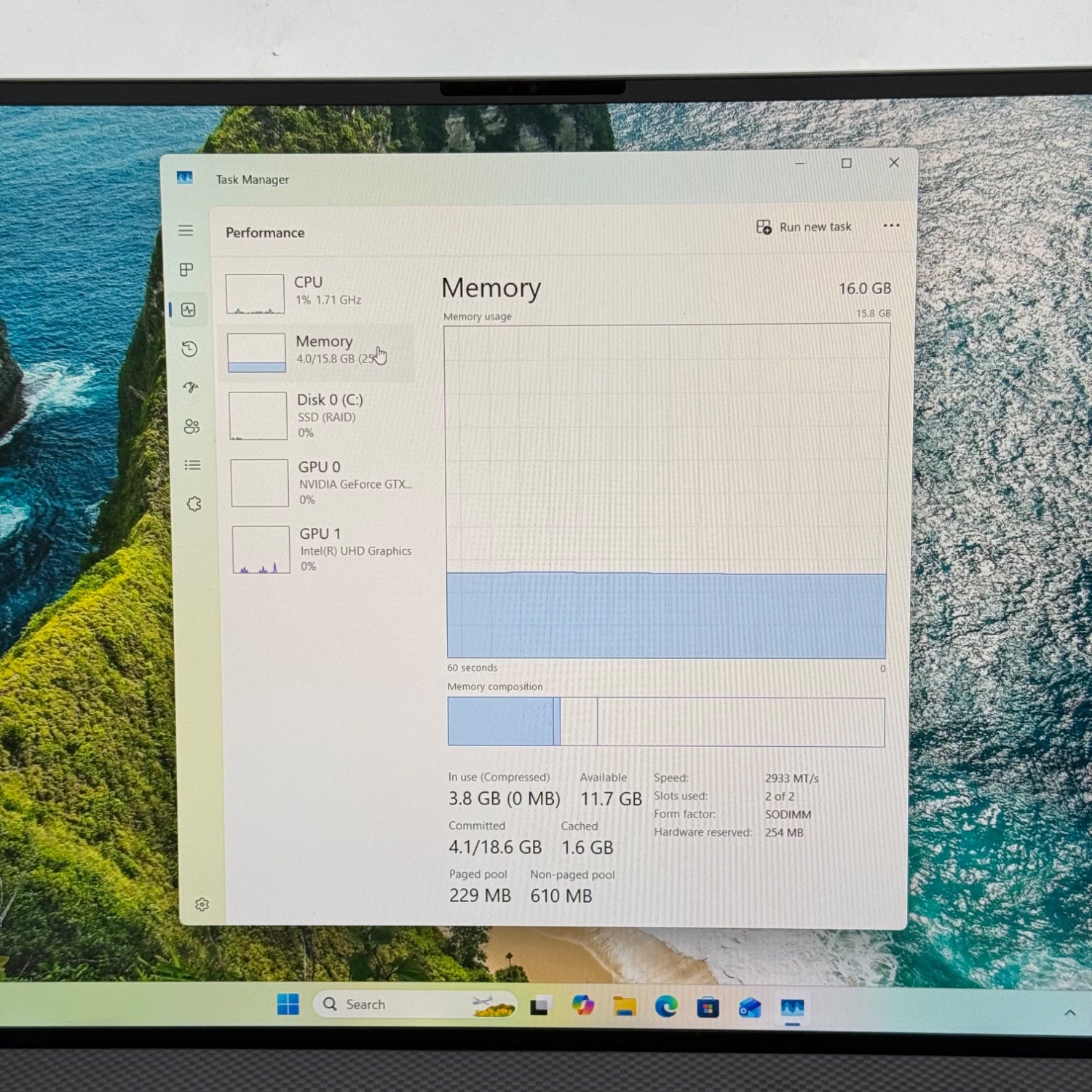Show hidden system tray icons chevron

point(1069,1013)
